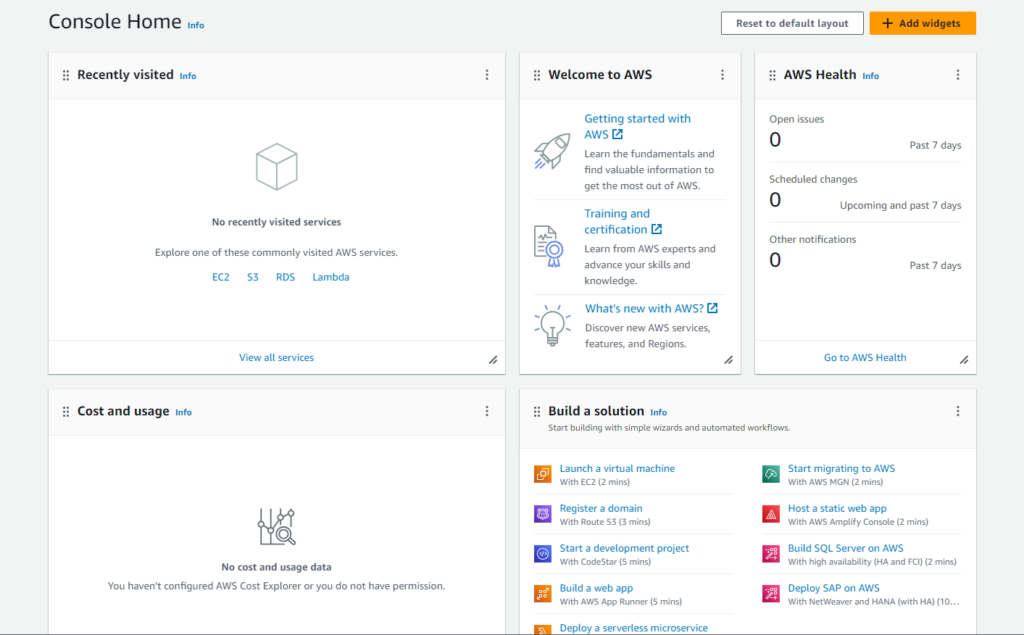The image size is (1024, 635).
Task: Open the Recently visited widget kebab menu
Action: click(487, 75)
